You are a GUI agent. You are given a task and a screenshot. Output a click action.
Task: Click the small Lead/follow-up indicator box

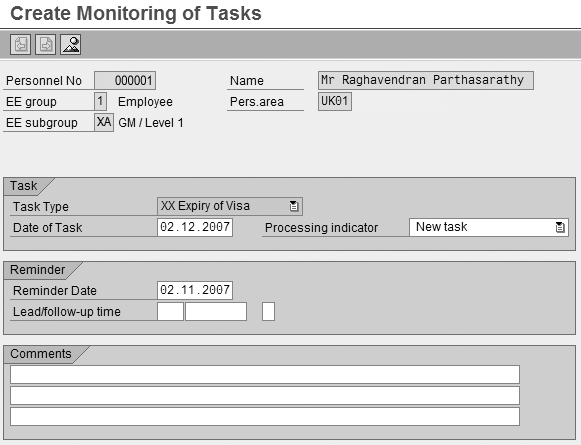[x=269, y=312]
